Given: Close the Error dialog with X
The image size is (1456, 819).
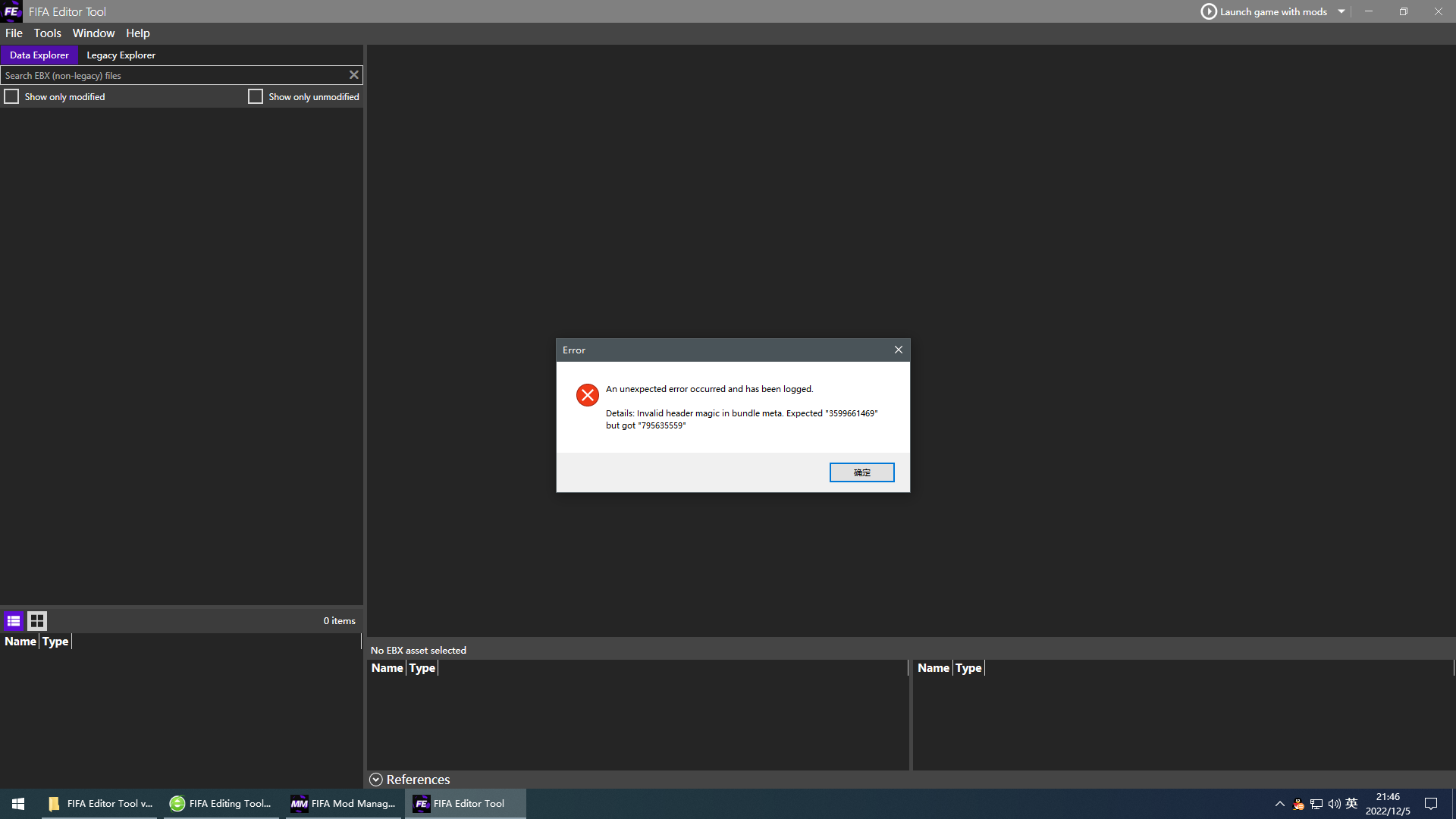Looking at the screenshot, I should coord(899,350).
